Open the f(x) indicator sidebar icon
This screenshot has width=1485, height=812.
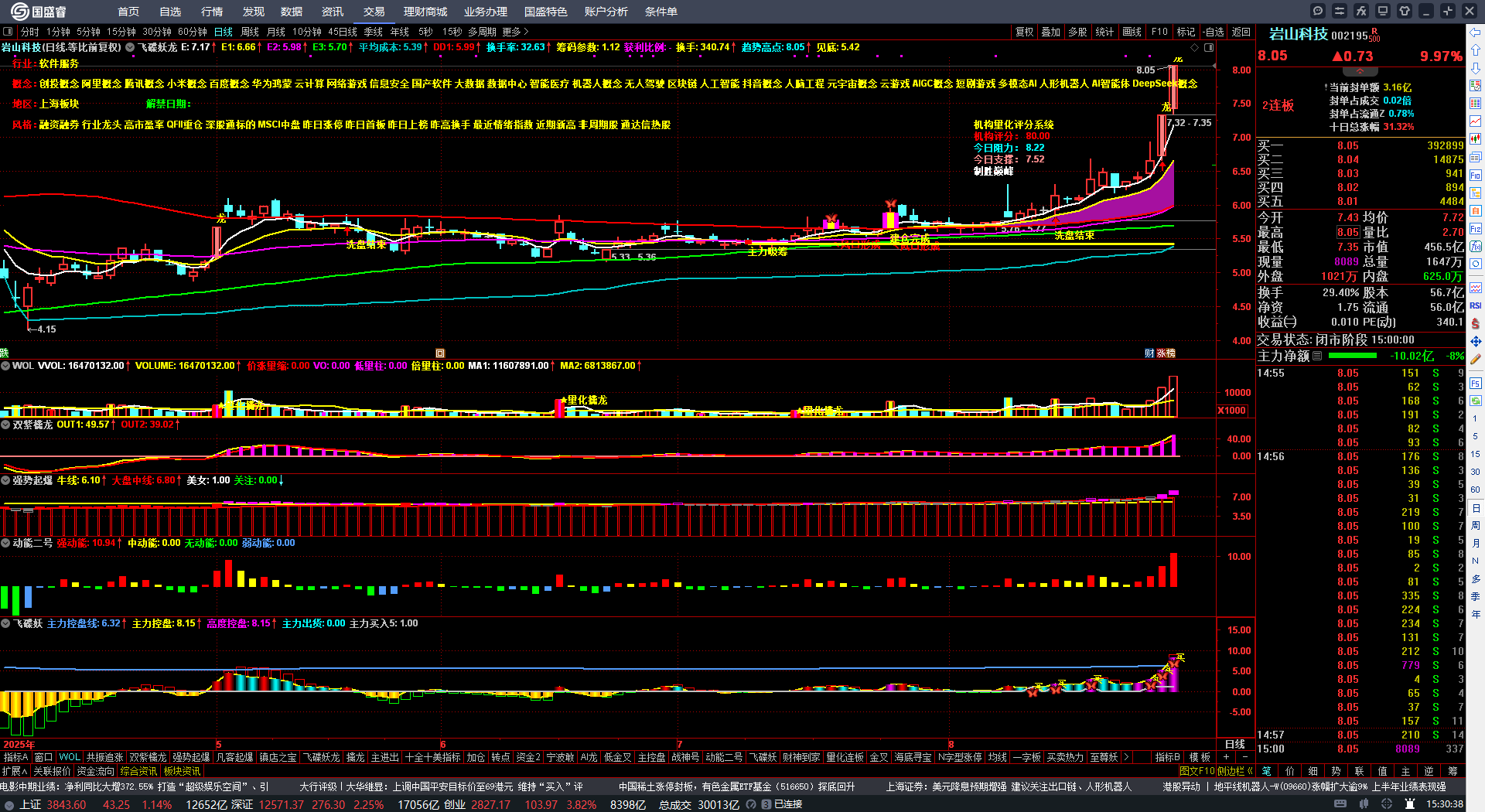coord(1476,247)
